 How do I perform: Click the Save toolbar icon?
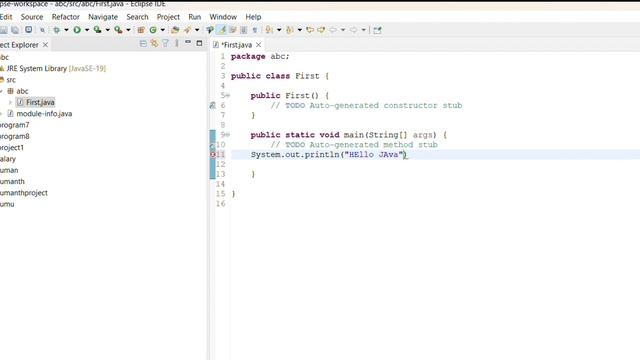click(x=3, y=30)
